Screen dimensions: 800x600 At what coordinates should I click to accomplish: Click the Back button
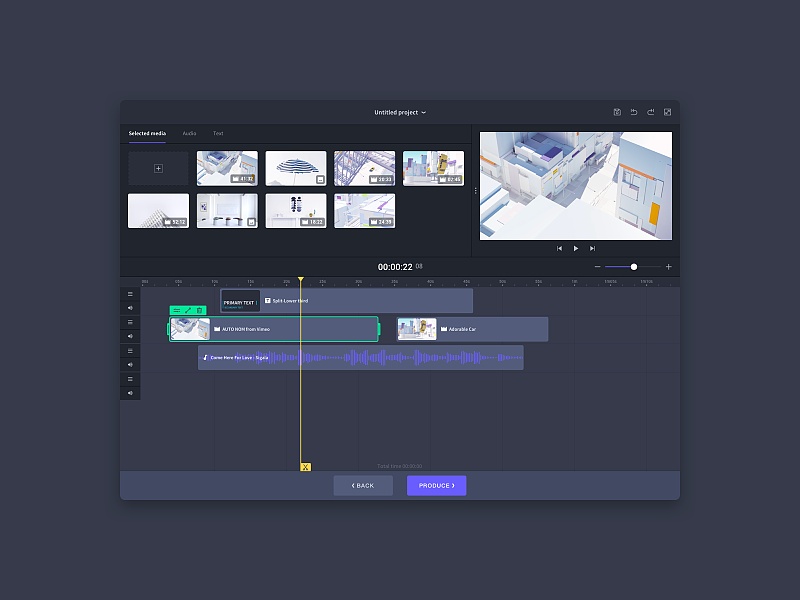[363, 485]
